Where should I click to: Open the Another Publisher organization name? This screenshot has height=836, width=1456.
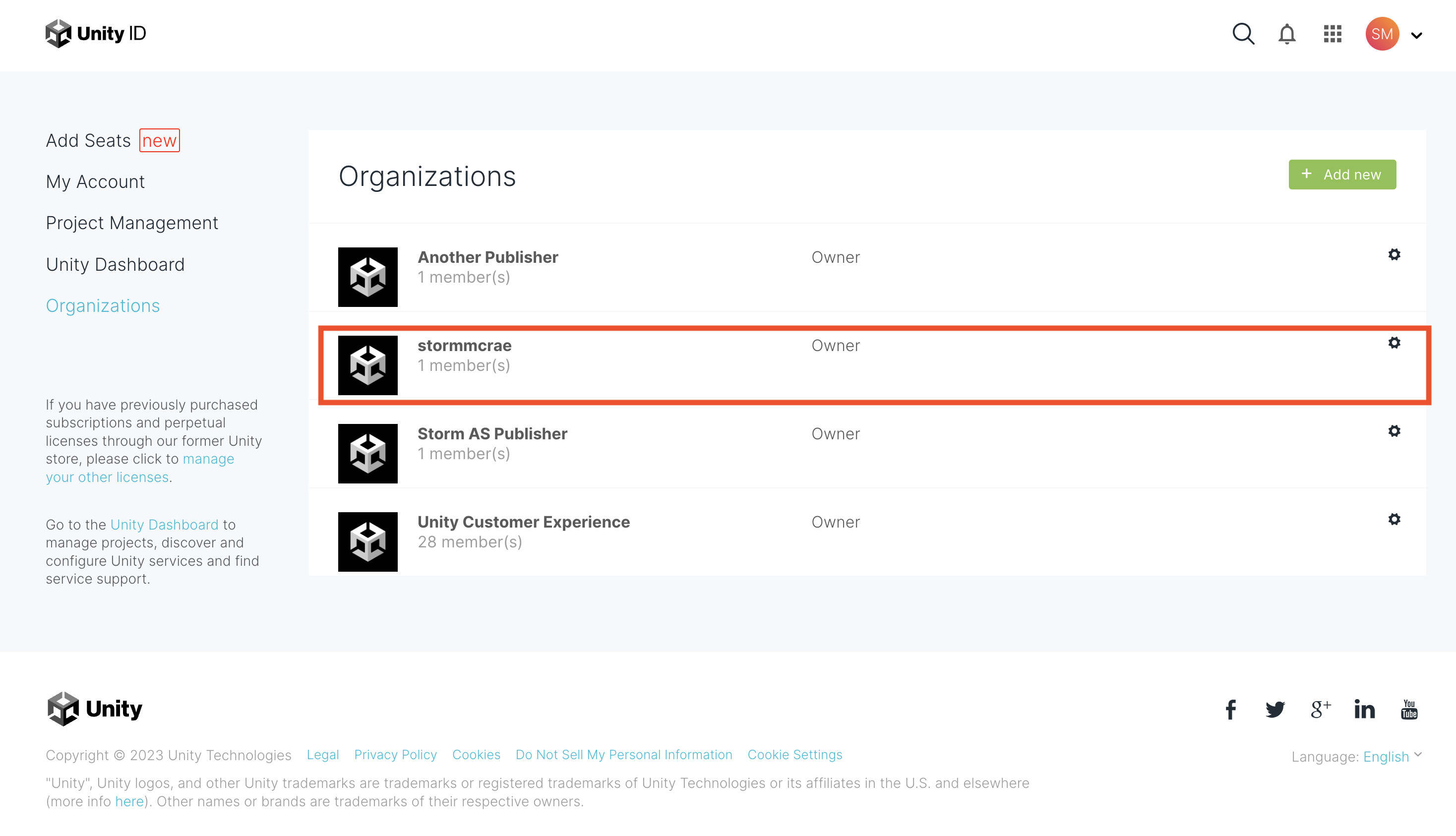[x=487, y=257]
